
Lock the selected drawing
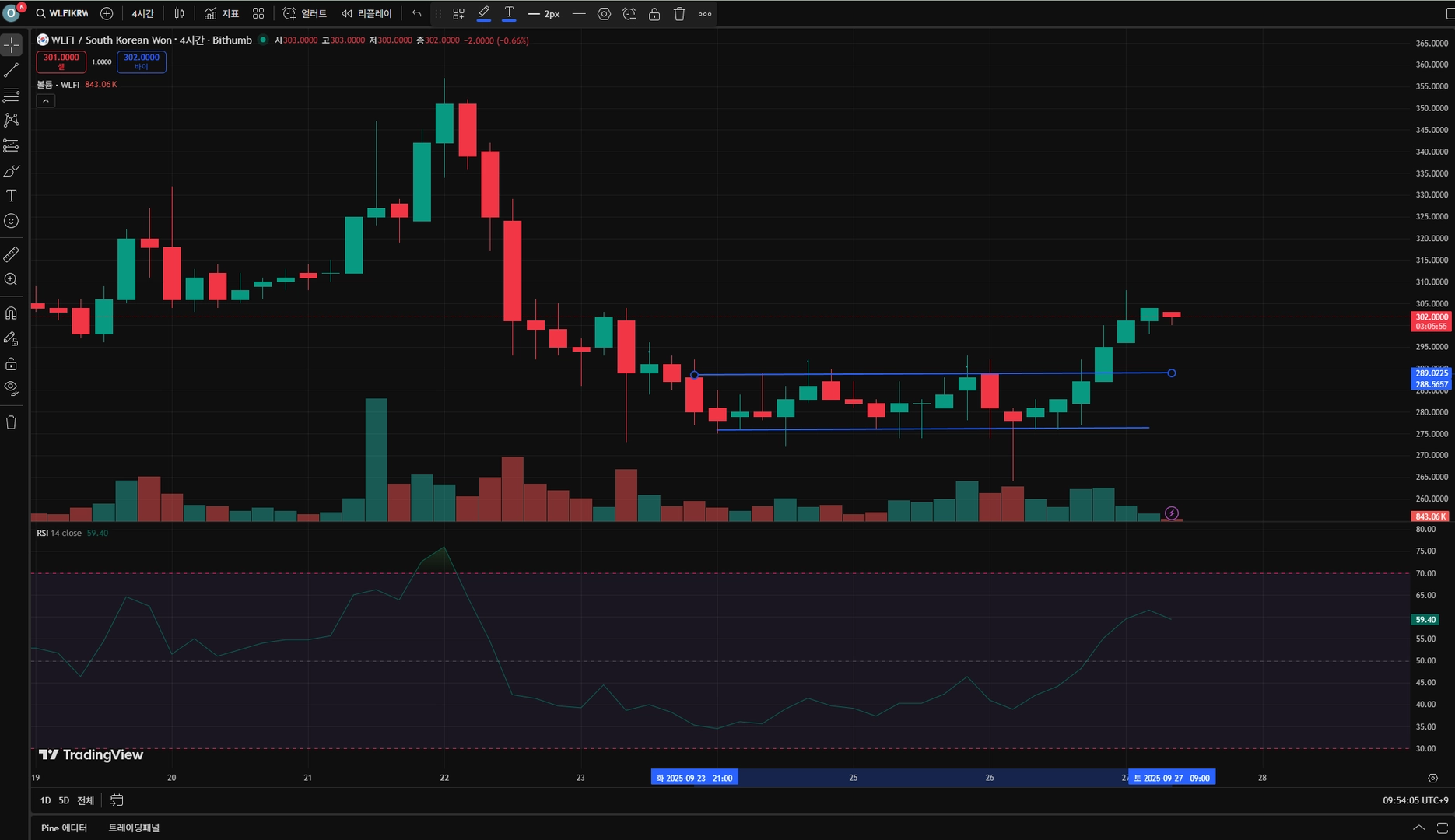point(654,14)
